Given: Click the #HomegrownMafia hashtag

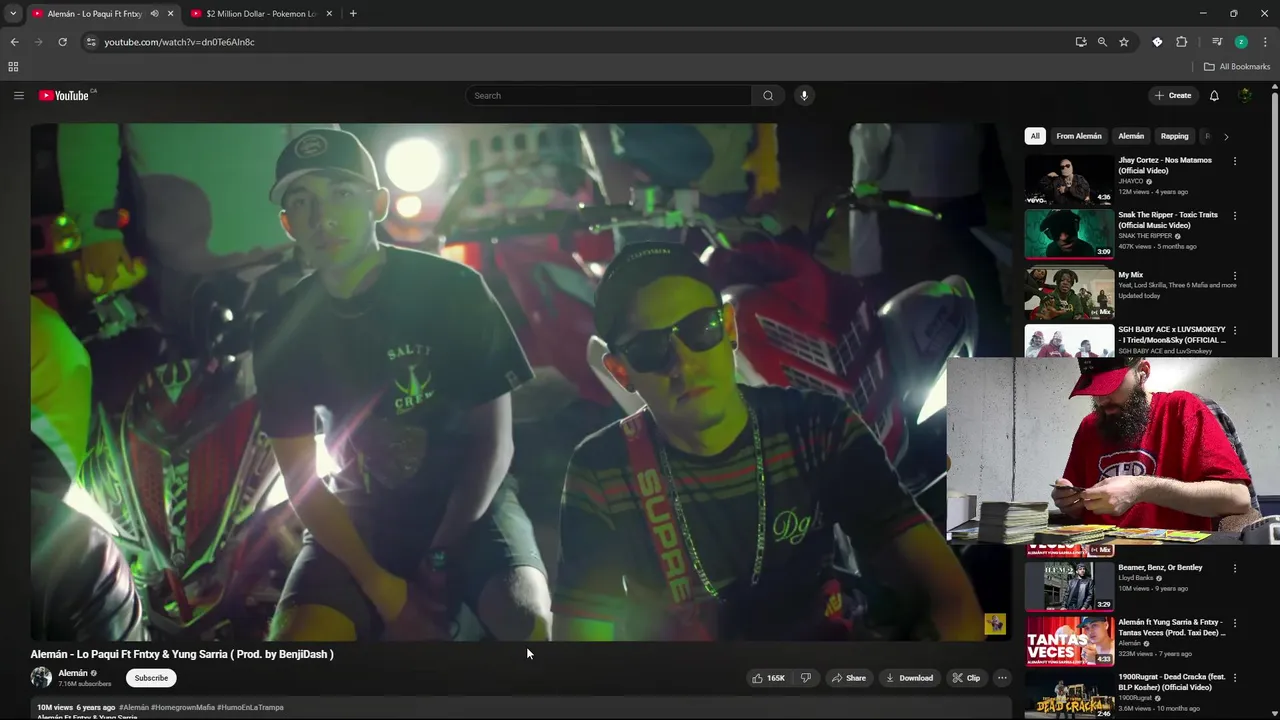Looking at the screenshot, I should (182, 707).
